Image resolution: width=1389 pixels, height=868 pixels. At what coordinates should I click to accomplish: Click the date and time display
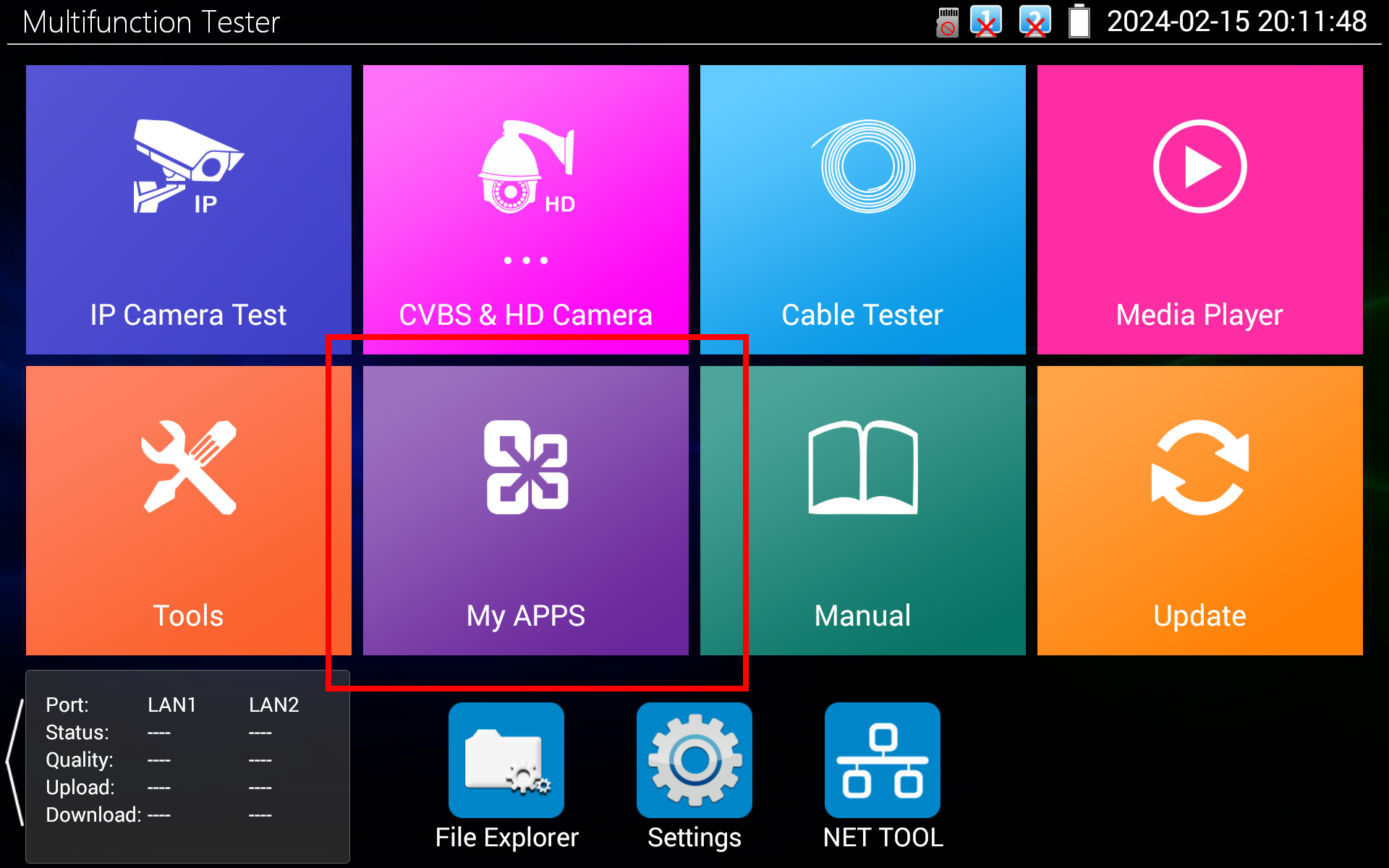click(x=1236, y=22)
